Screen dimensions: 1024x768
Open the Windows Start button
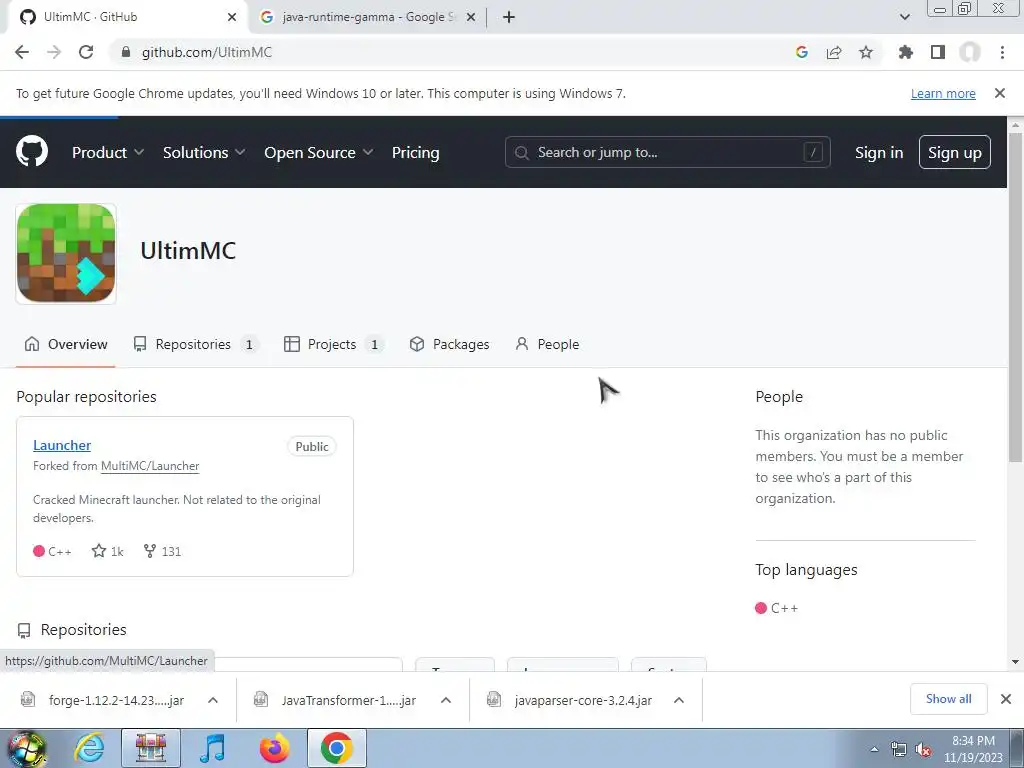26,748
